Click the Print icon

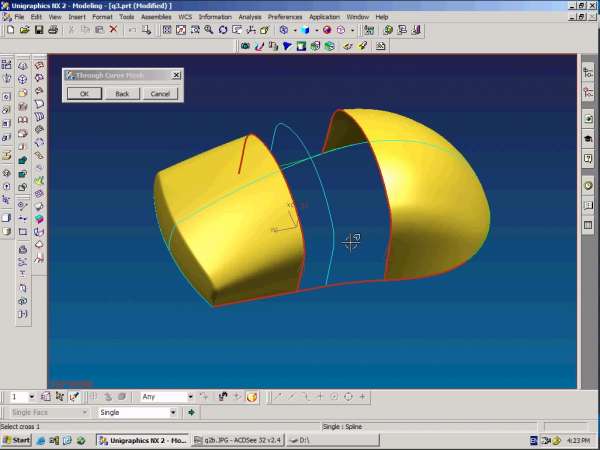pos(53,30)
